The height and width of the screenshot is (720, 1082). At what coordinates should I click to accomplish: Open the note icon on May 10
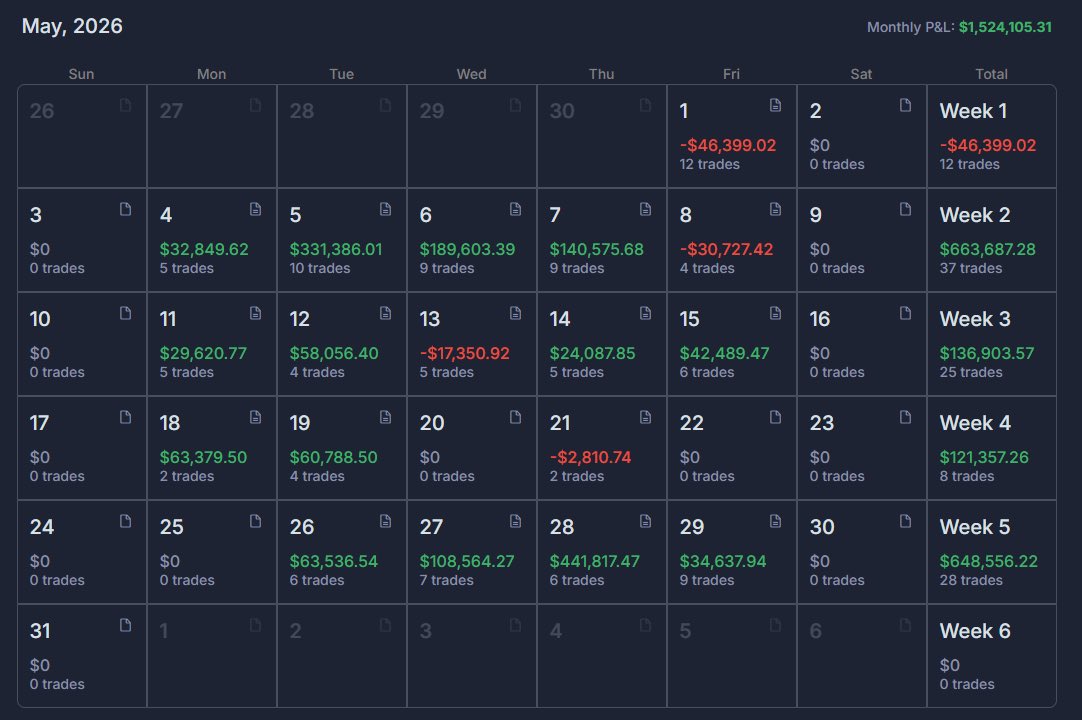[x=125, y=313]
